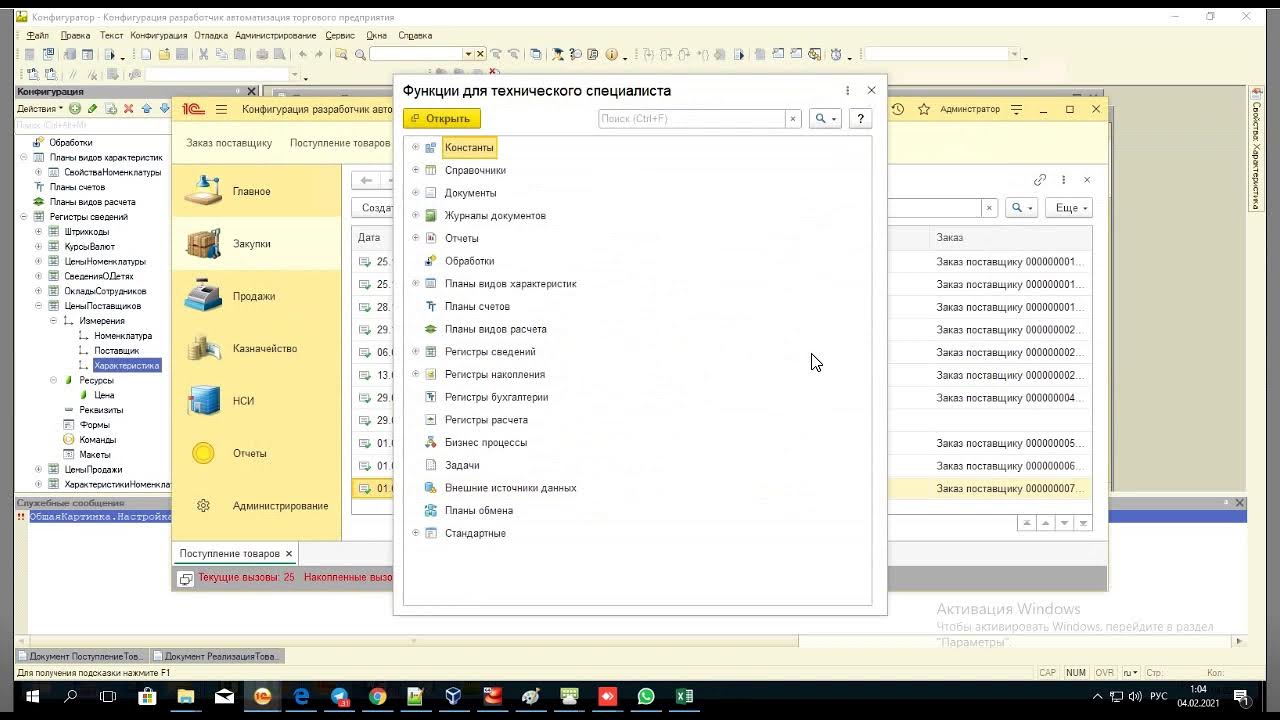Switch to Документ ПоступлениеТов... window tab

click(82, 656)
